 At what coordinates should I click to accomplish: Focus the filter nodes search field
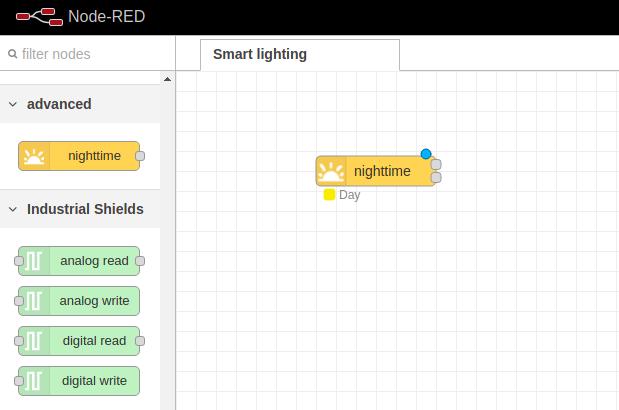pyautogui.click(x=88, y=54)
